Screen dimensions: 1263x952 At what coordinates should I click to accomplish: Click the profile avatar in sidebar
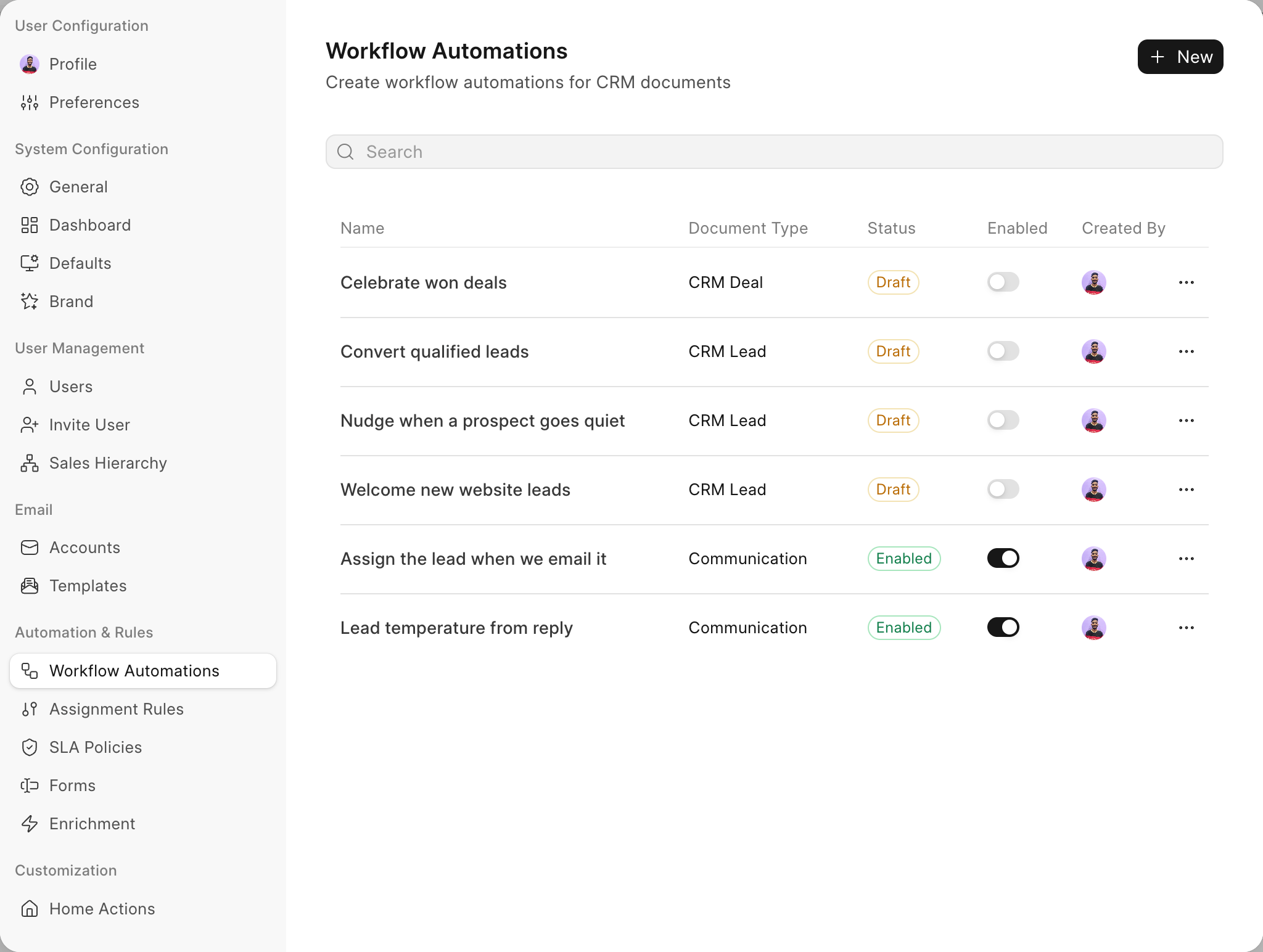click(x=30, y=64)
